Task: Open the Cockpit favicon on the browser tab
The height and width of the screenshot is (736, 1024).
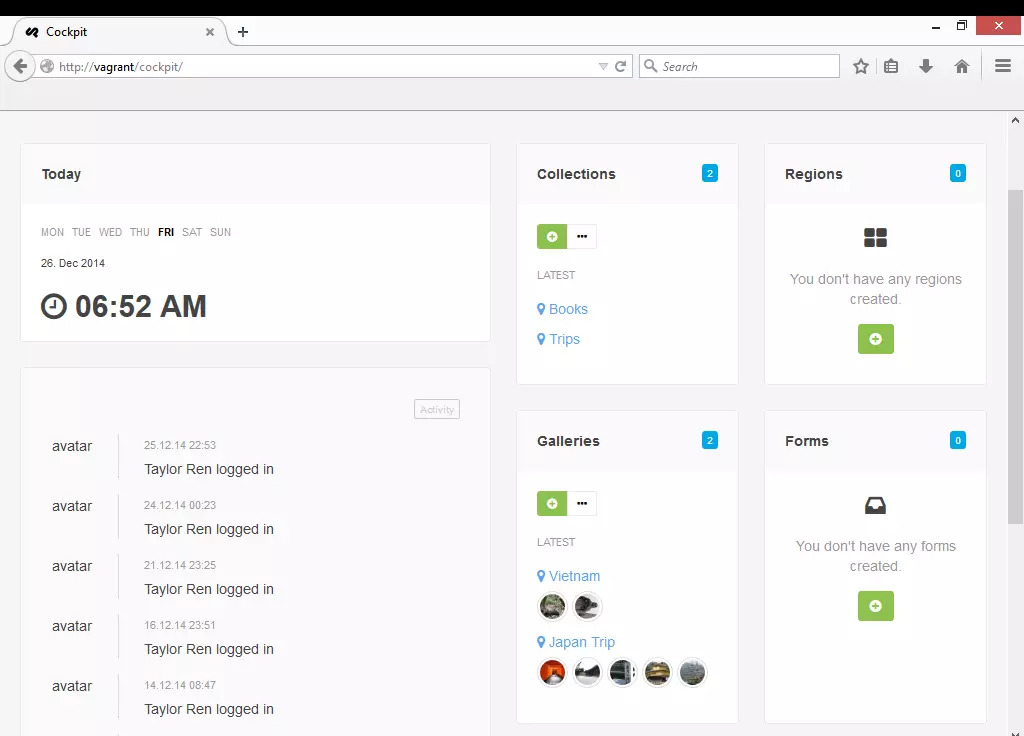Action: [x=34, y=31]
